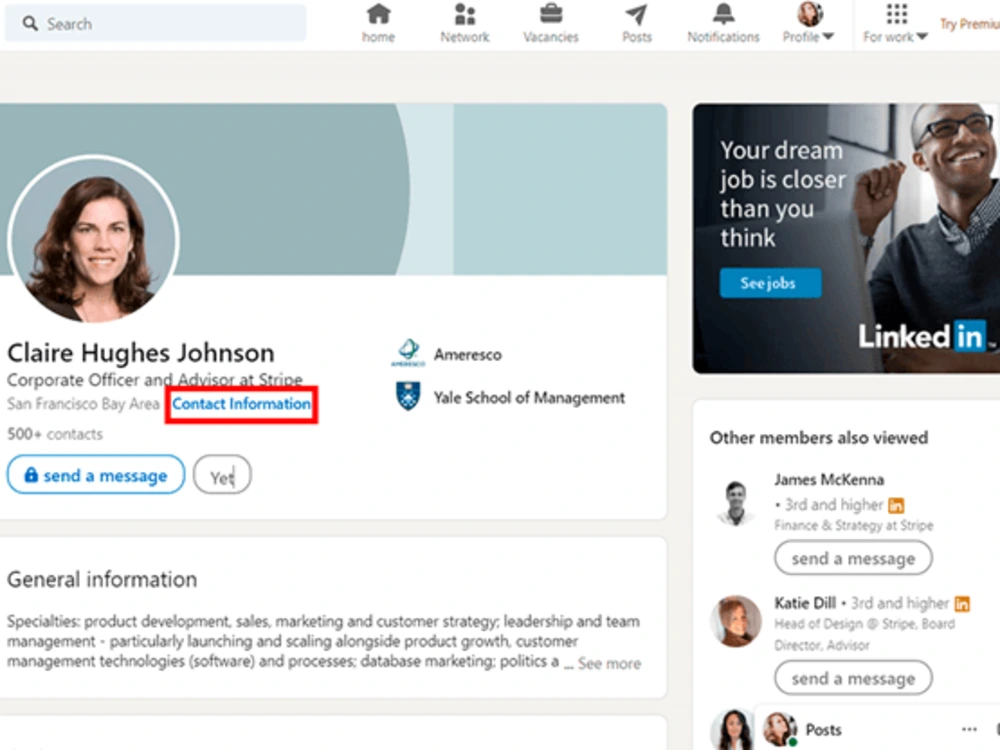
Task: Click the Other members also viewed heading
Action: click(818, 438)
